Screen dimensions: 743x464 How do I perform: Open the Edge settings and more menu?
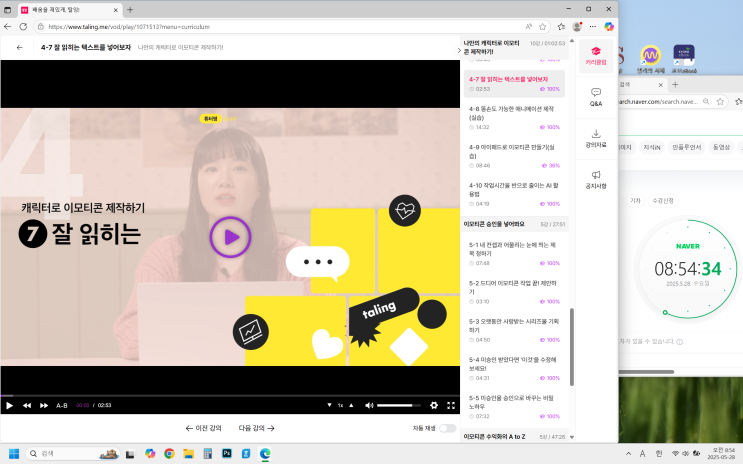(593, 27)
